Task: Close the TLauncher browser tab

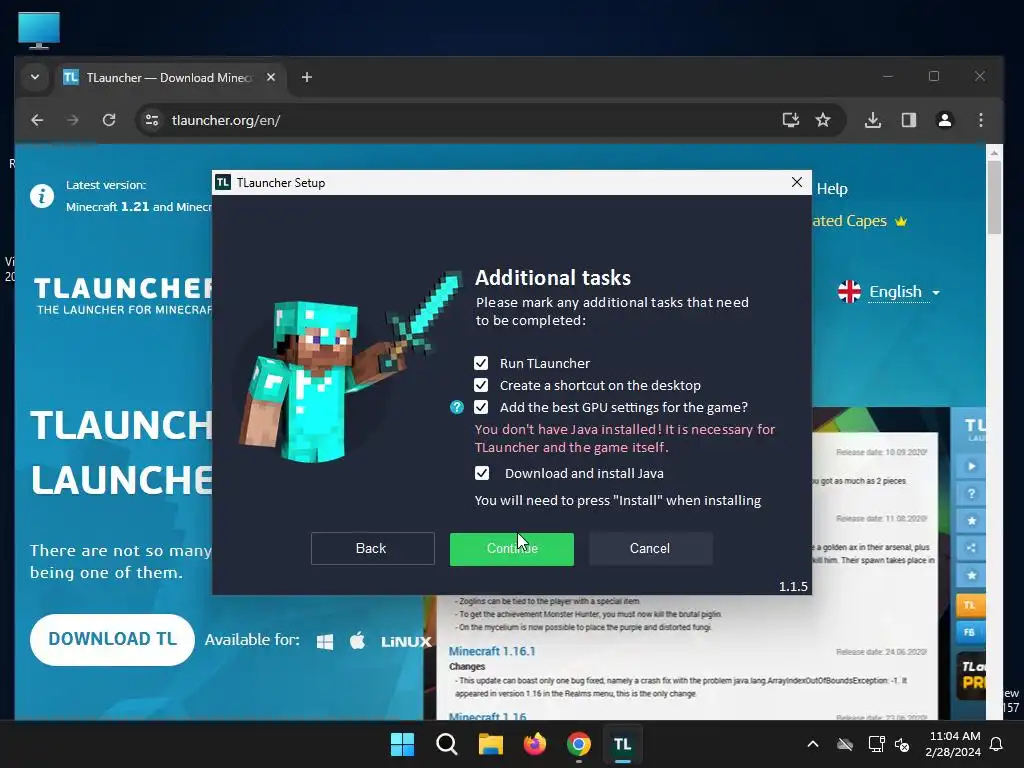Action: pyautogui.click(x=271, y=77)
